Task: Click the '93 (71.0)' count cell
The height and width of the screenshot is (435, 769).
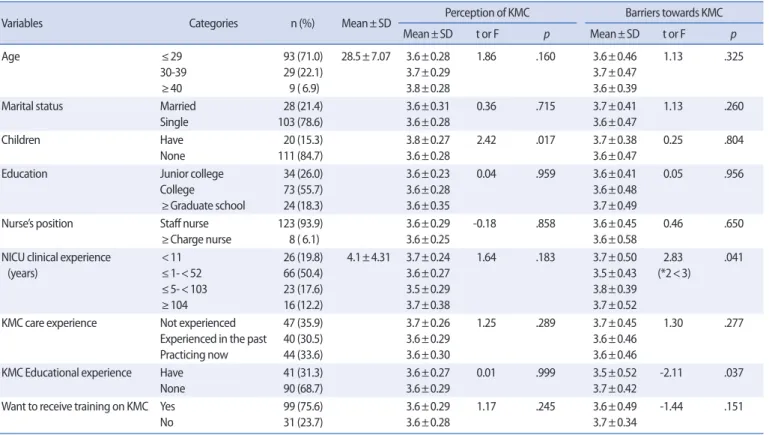Action: point(303,57)
